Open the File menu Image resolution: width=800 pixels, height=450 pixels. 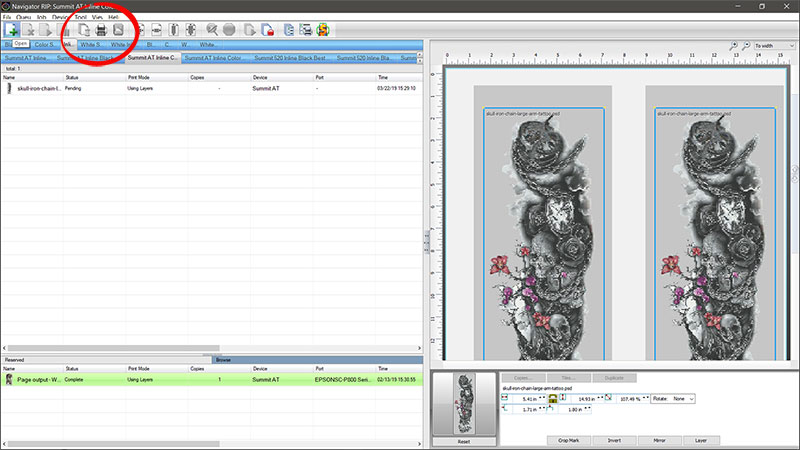[7, 17]
